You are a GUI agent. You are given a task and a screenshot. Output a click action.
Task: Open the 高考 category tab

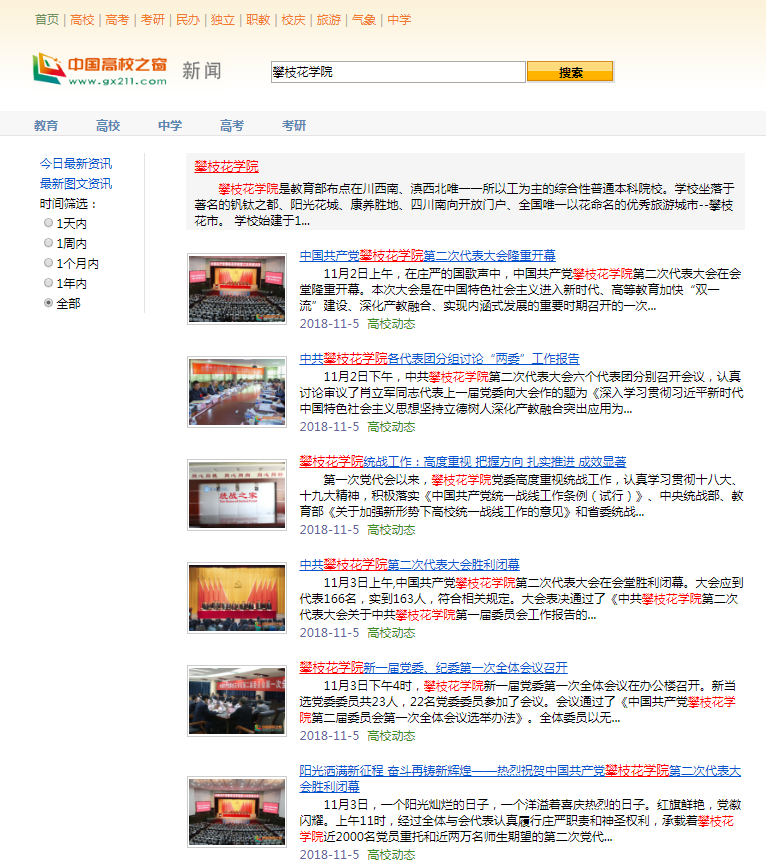(232, 125)
